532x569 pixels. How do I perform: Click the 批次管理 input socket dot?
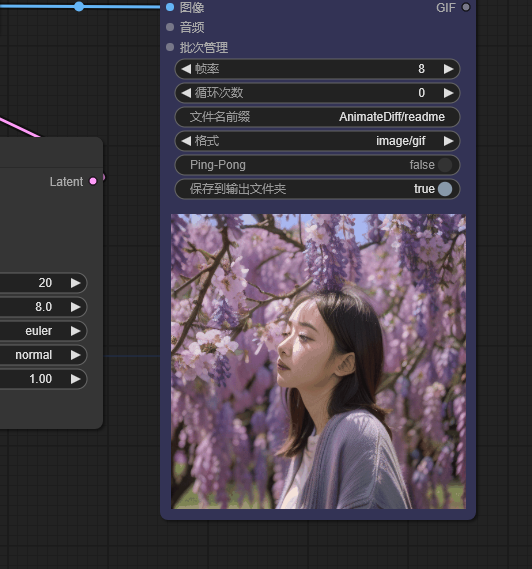point(170,47)
